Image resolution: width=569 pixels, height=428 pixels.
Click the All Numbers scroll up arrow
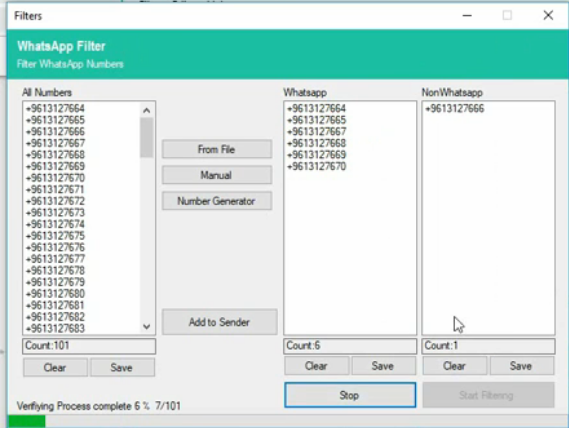tap(147, 110)
